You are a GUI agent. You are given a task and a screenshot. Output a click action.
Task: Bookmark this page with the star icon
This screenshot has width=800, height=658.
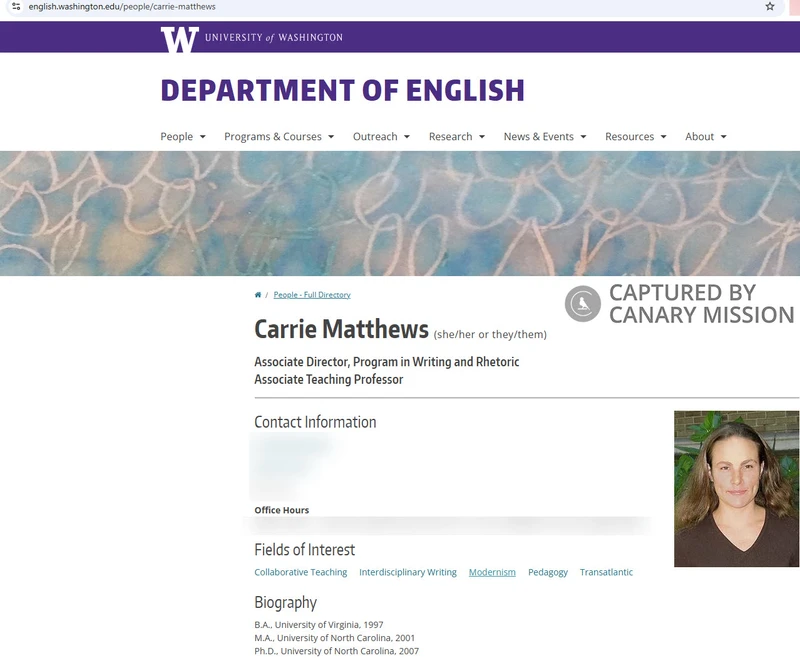click(770, 7)
